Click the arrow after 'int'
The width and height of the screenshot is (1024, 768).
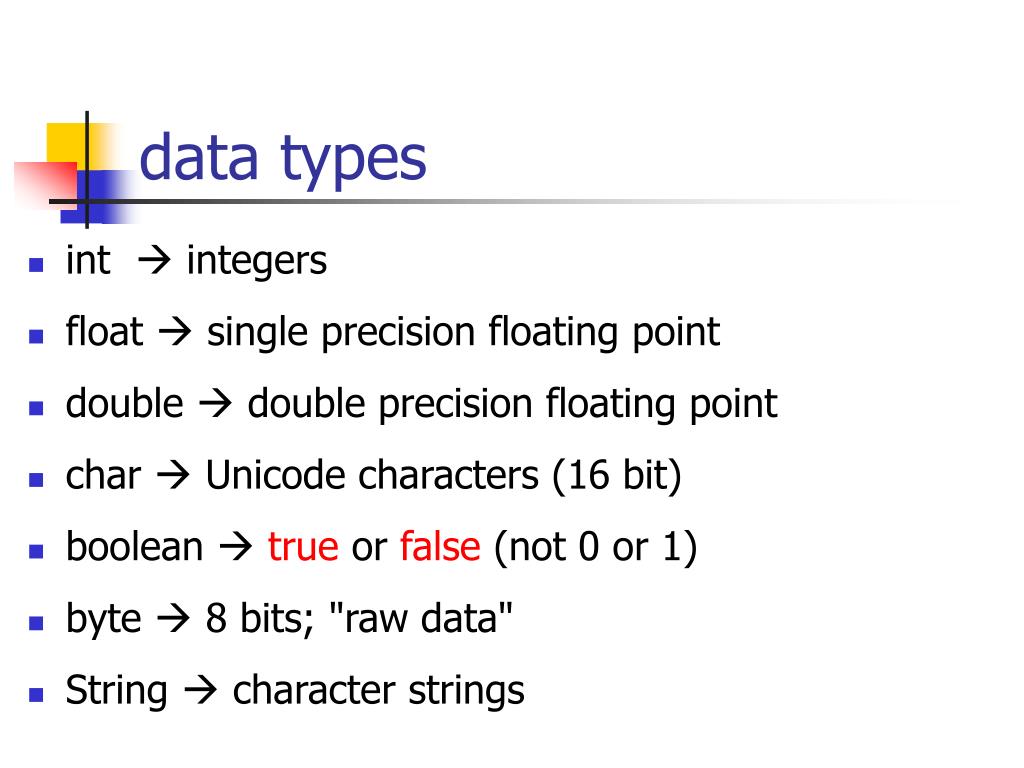154,261
